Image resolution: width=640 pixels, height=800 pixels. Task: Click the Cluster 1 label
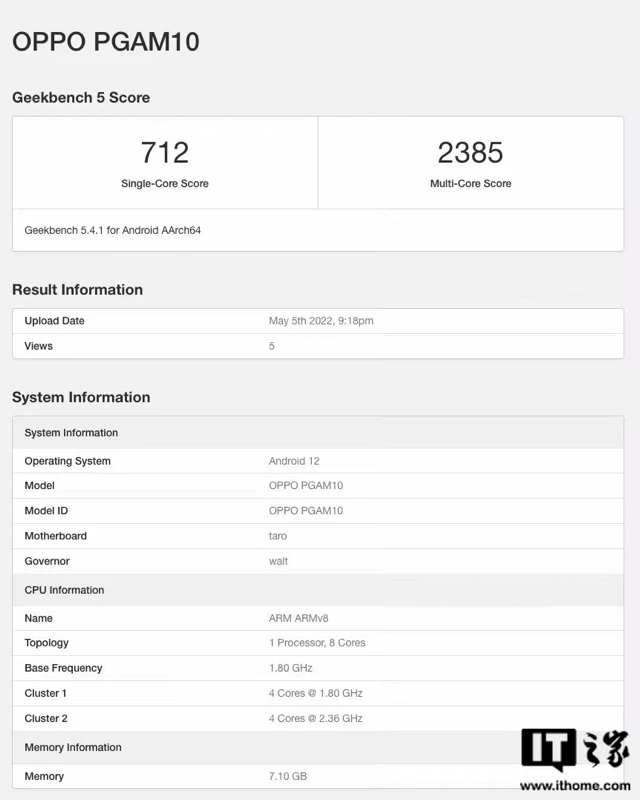45,693
